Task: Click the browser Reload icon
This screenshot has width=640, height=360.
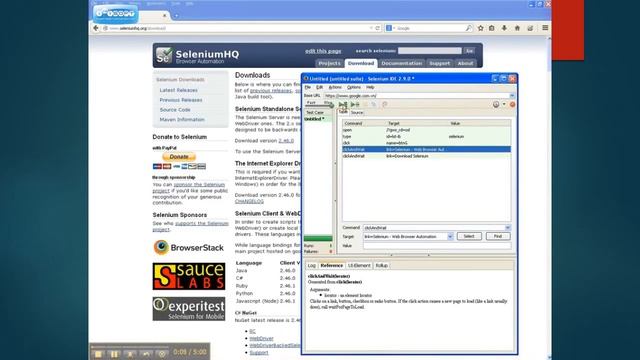Action: click(378, 28)
